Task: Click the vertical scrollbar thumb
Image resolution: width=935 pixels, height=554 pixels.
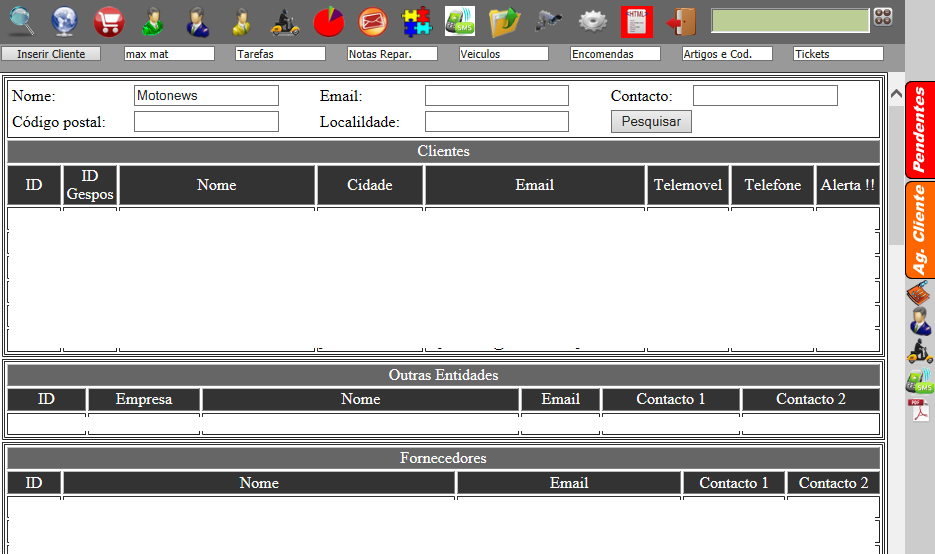Action: pos(896,175)
